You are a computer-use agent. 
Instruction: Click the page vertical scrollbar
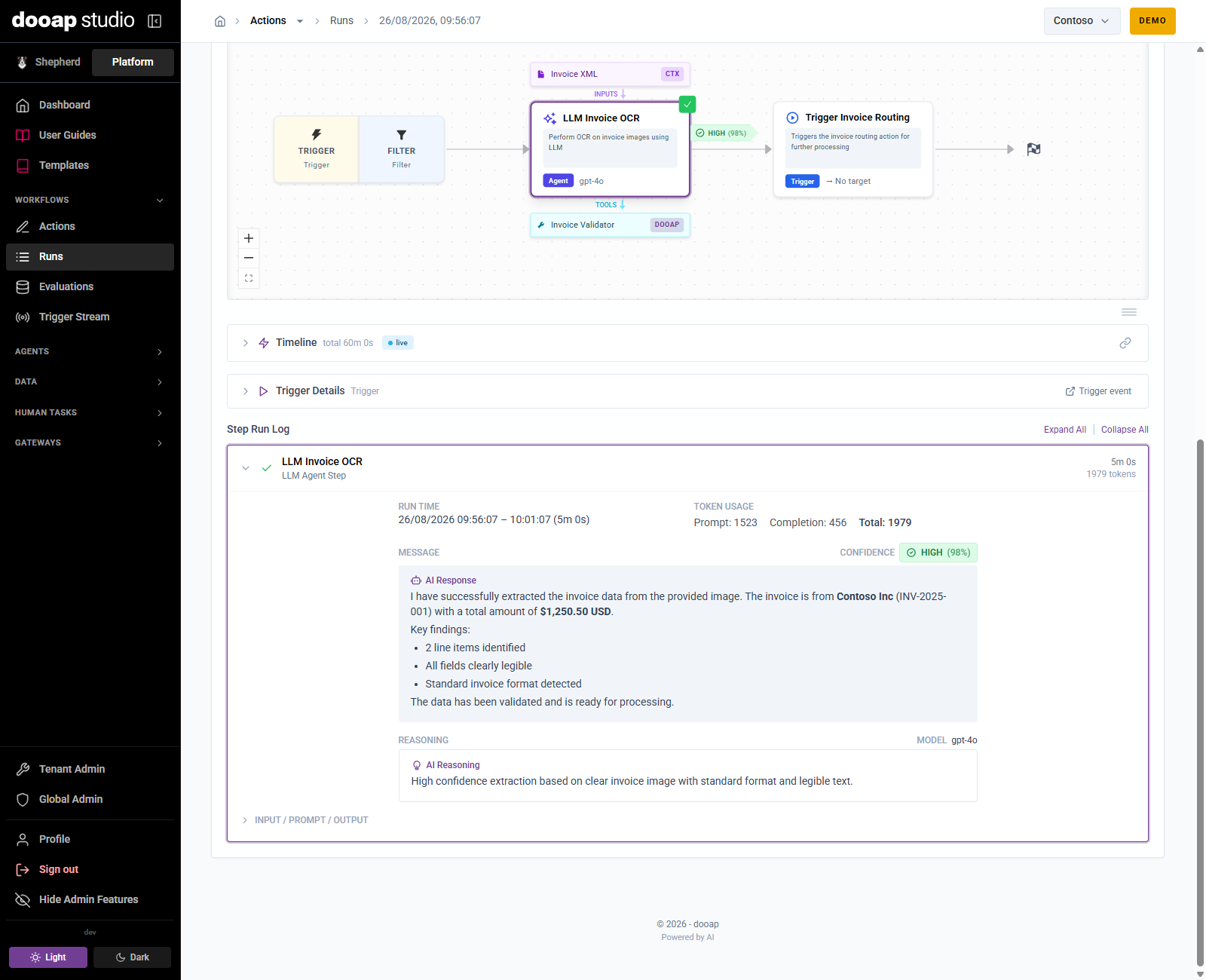pyautogui.click(x=1200, y=701)
